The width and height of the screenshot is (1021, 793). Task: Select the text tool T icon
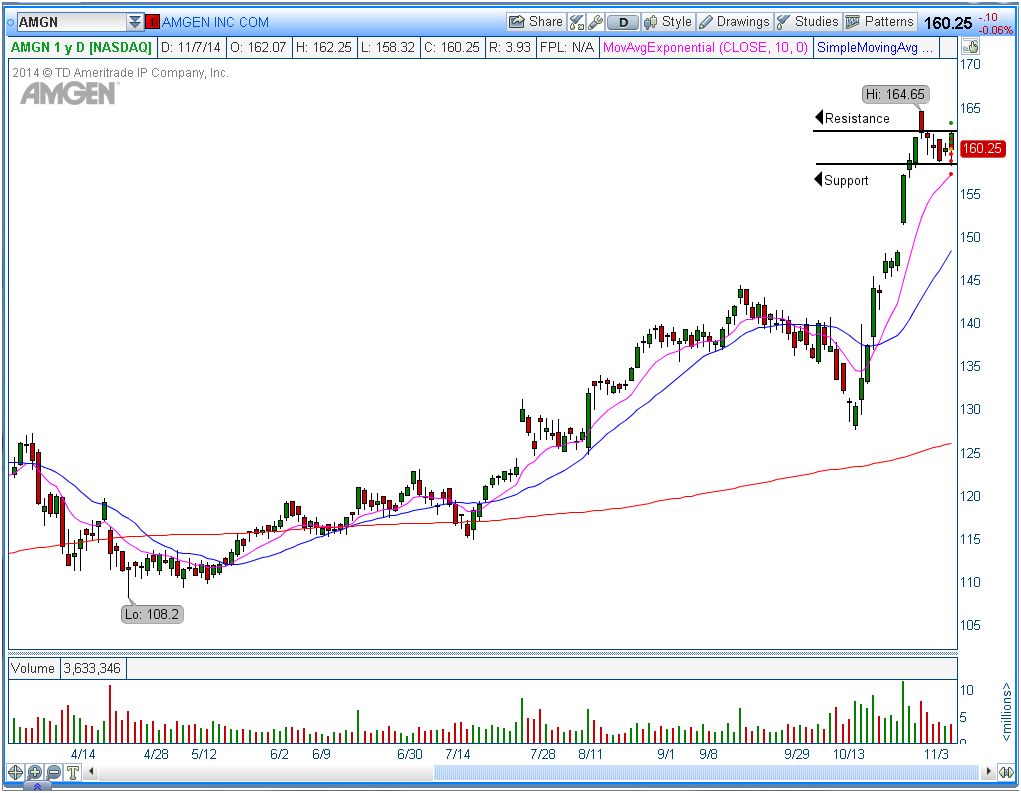pyautogui.click(x=72, y=773)
